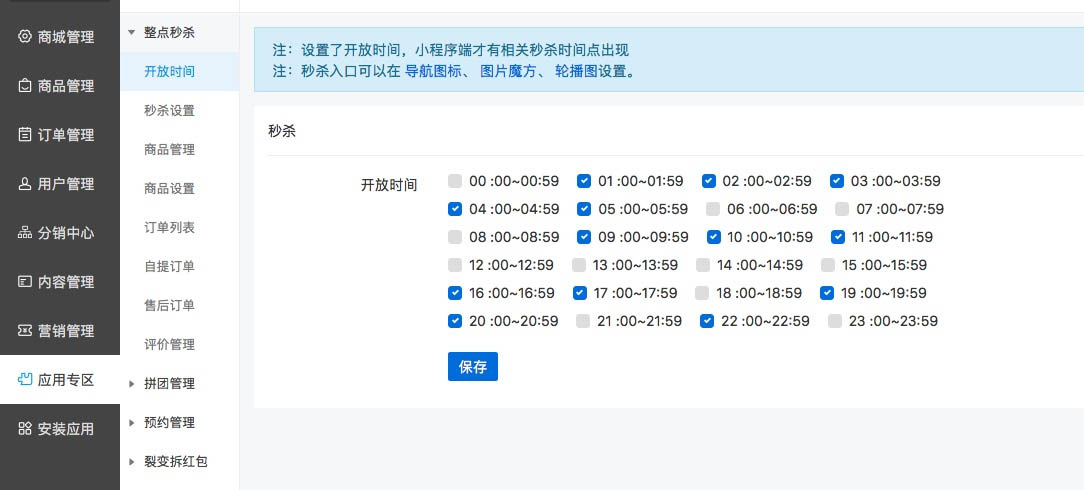The height and width of the screenshot is (490, 1084).
Task: Check the 12:00~12:59 time slot
Action: [455, 265]
